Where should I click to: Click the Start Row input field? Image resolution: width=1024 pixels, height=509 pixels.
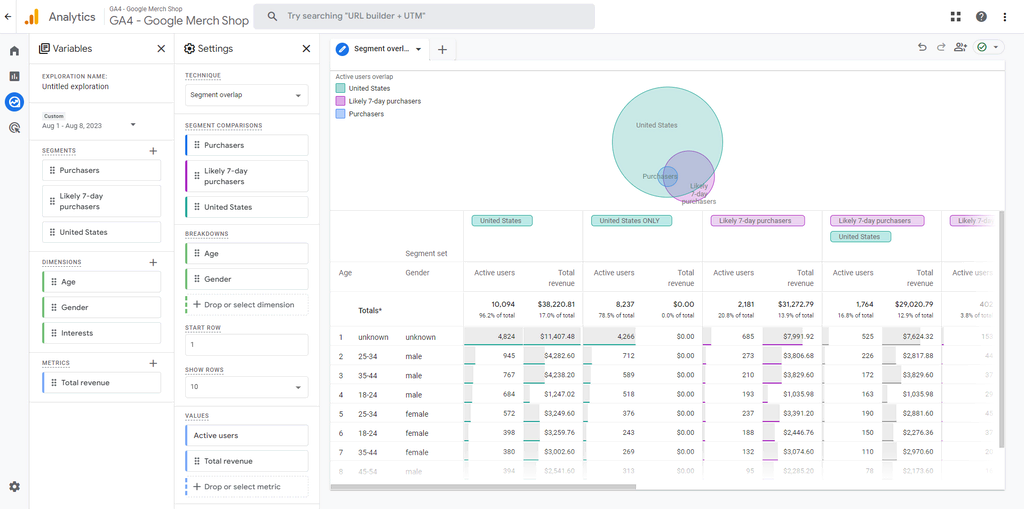pyautogui.click(x=246, y=344)
